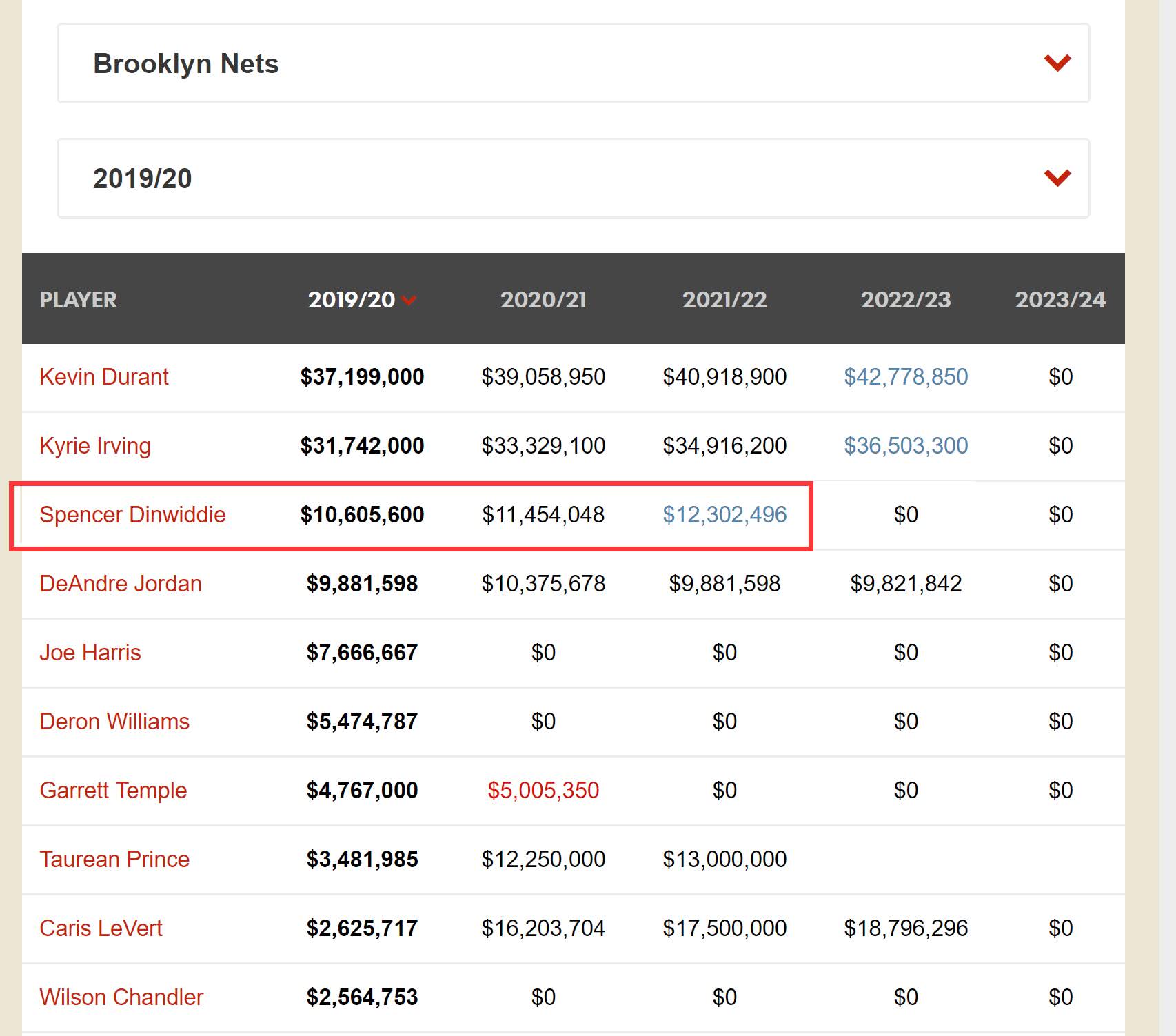Select Caris LeVert's $2,625,717 salary

point(362,928)
